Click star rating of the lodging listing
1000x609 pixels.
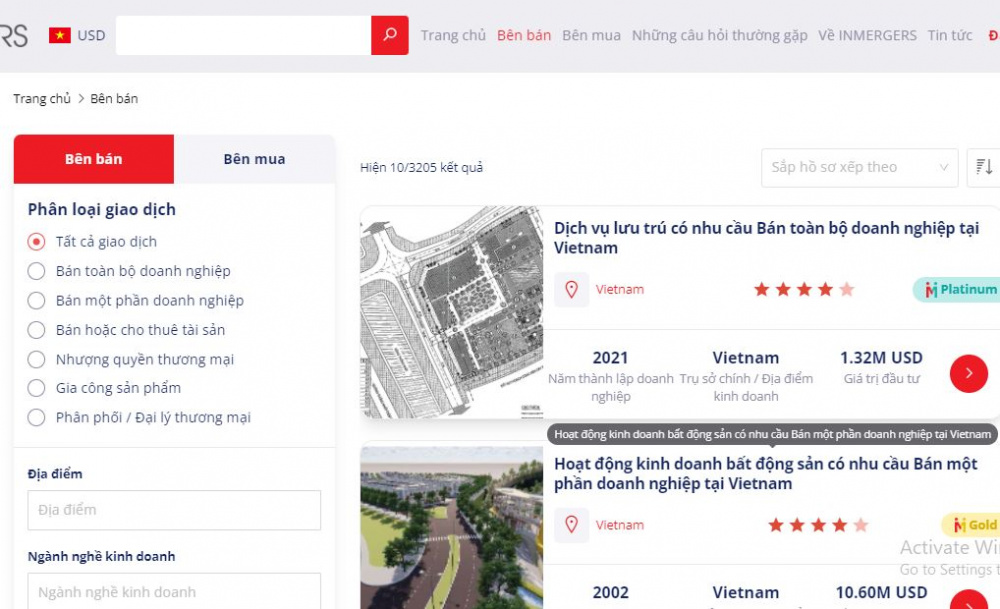[804, 290]
